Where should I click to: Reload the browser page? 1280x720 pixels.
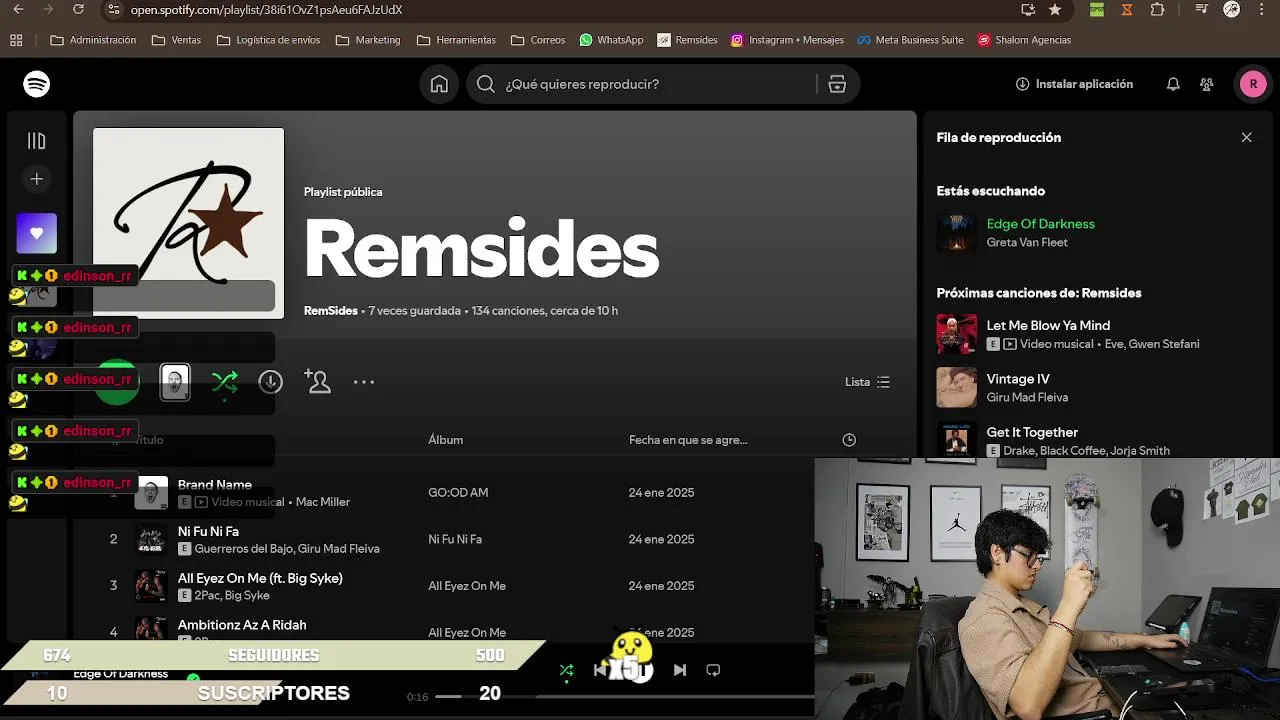79,10
